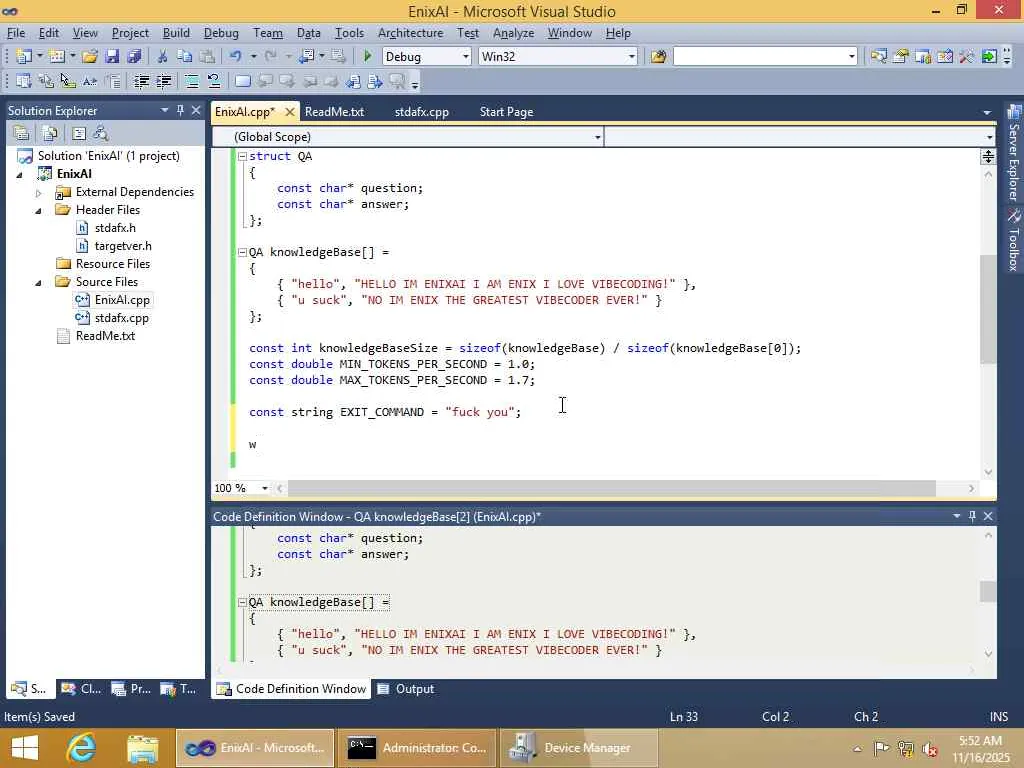Image resolution: width=1024 pixels, height=768 pixels.
Task: Open the Properties Window toolbar icon
Action: (x=901, y=57)
